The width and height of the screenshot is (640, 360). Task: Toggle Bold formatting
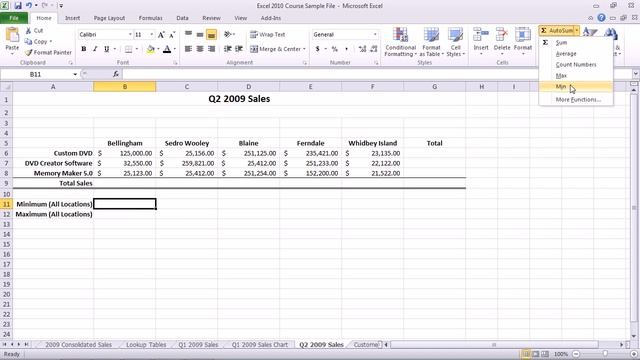84,49
